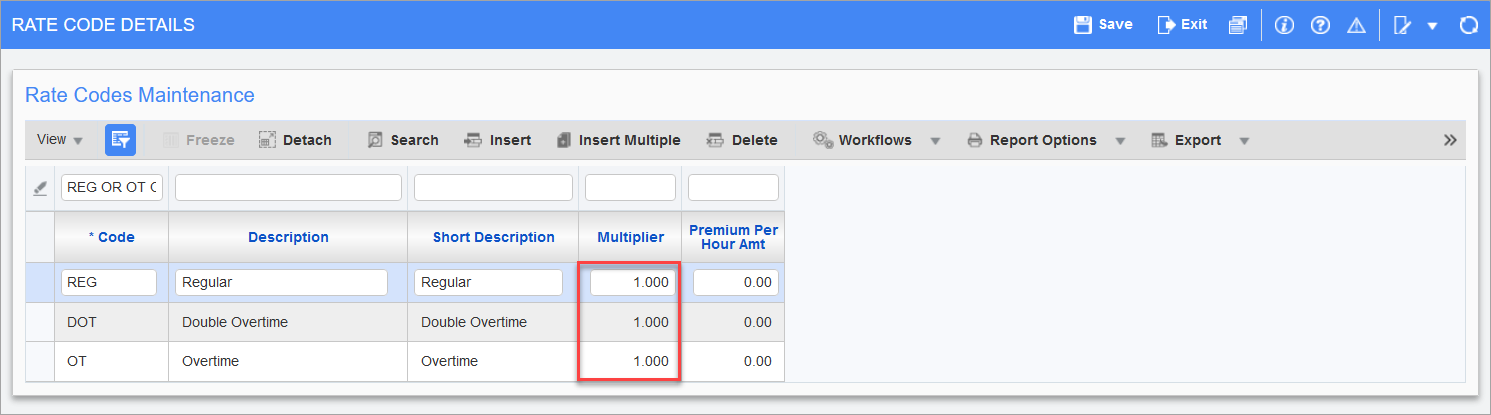Click the Double Overtime short description cell
Screen dimensions: 1491x415
pos(493,322)
